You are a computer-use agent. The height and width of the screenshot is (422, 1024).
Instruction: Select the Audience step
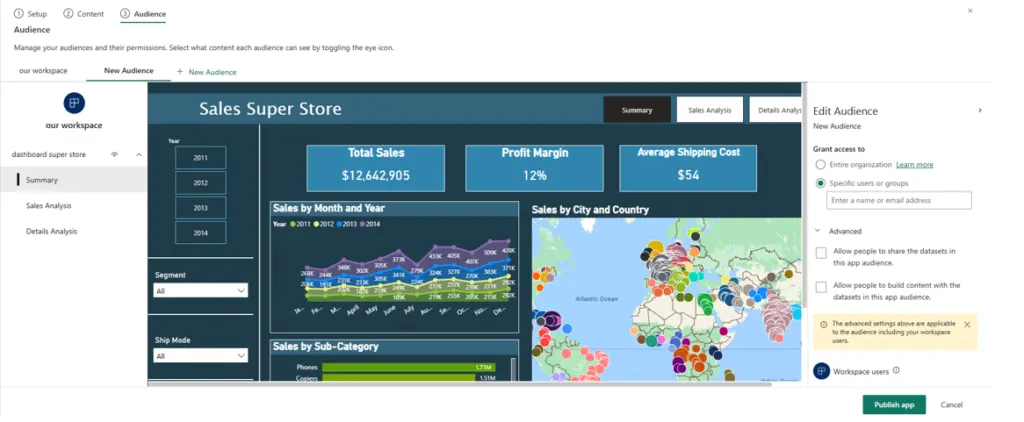point(143,14)
